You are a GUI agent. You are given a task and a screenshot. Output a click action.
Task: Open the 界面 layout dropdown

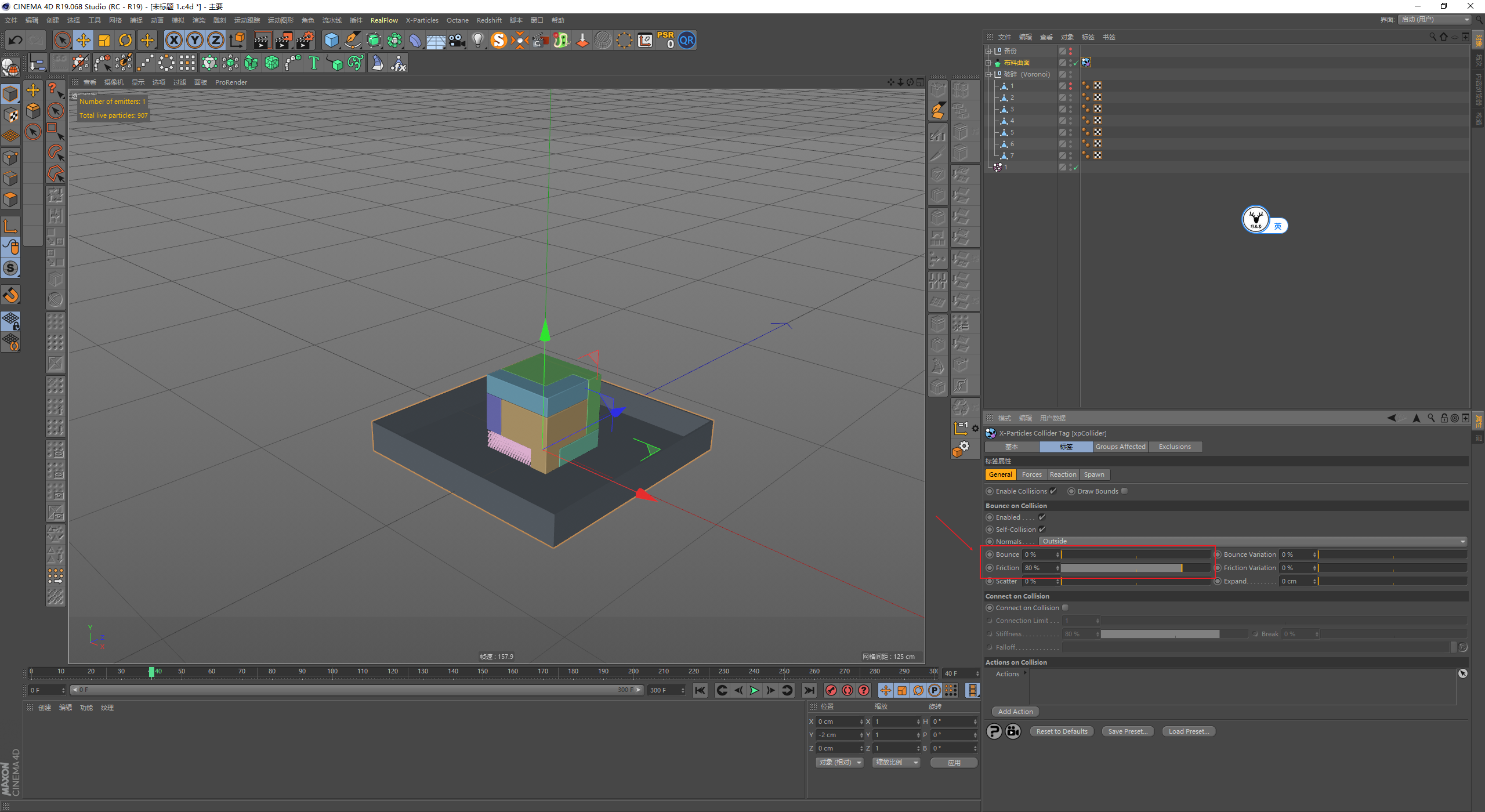[x=1436, y=20]
